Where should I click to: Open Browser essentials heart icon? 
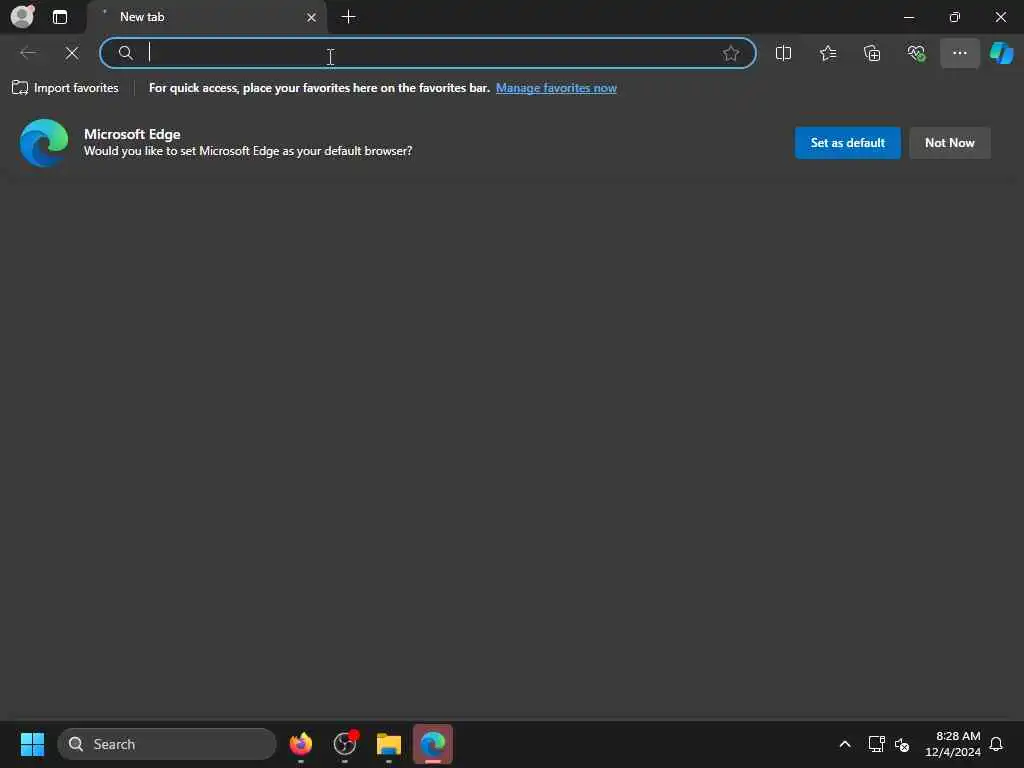916,53
